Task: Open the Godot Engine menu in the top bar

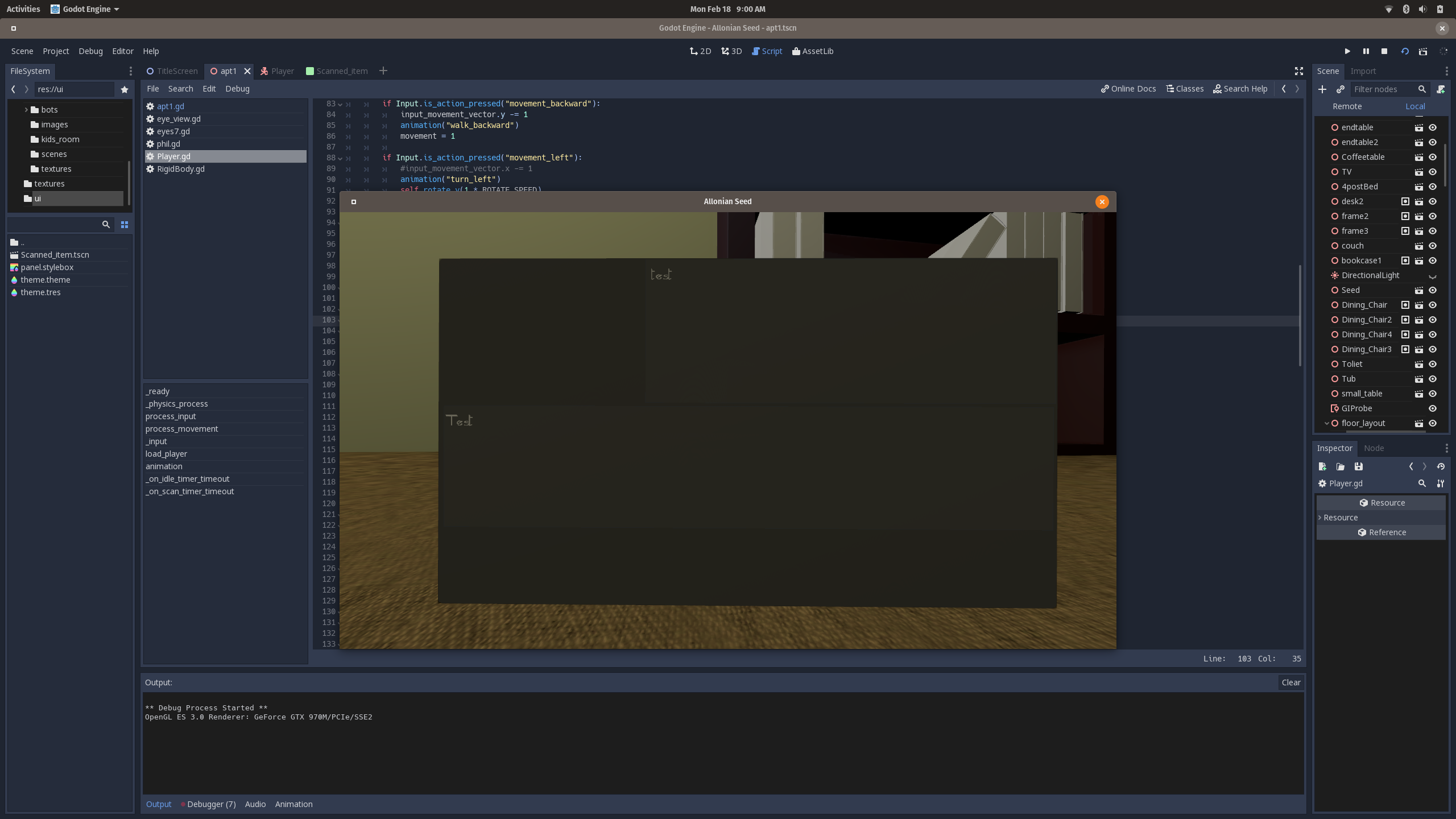Action: [84, 9]
